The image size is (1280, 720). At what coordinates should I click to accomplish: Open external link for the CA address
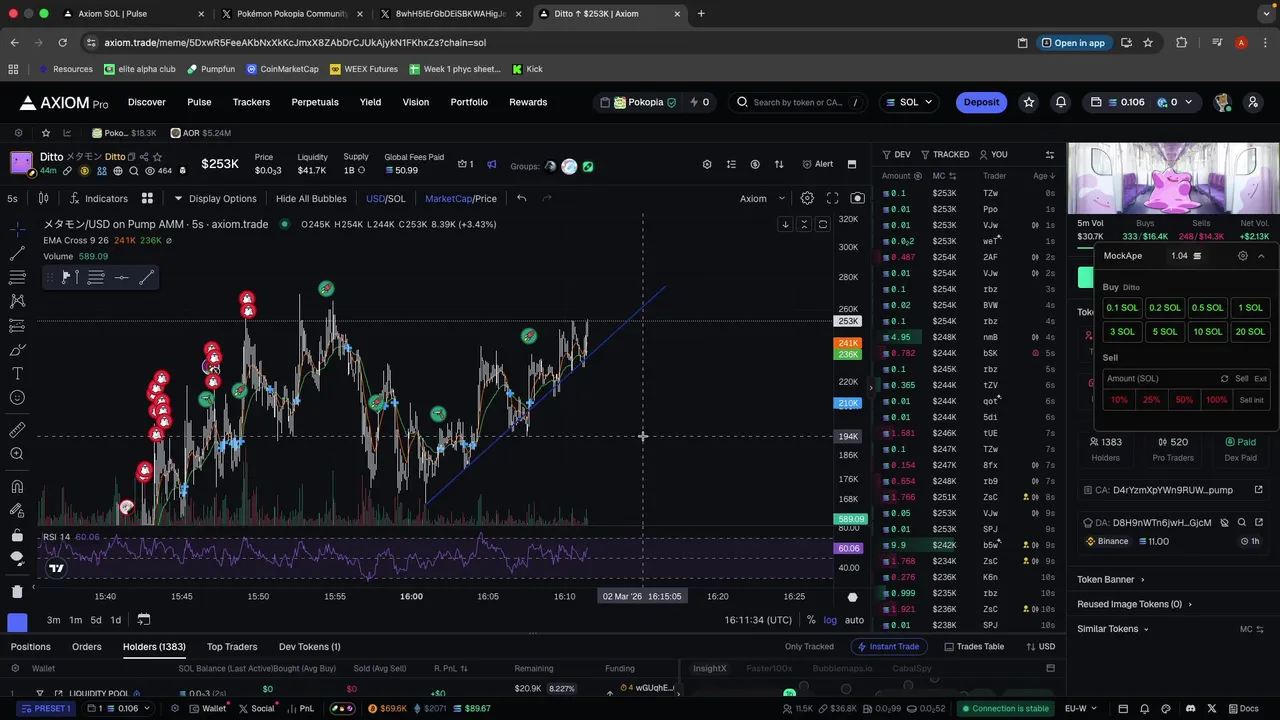coord(1258,490)
